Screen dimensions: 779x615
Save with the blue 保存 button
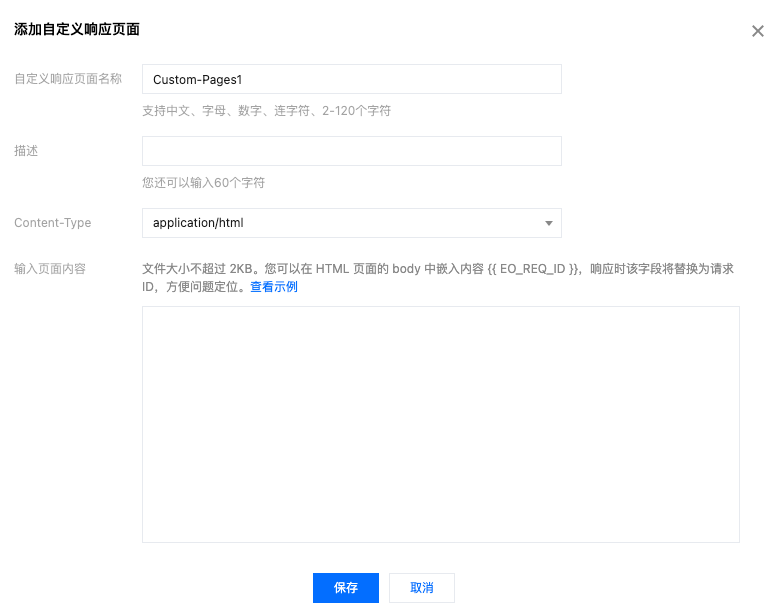pos(346,588)
